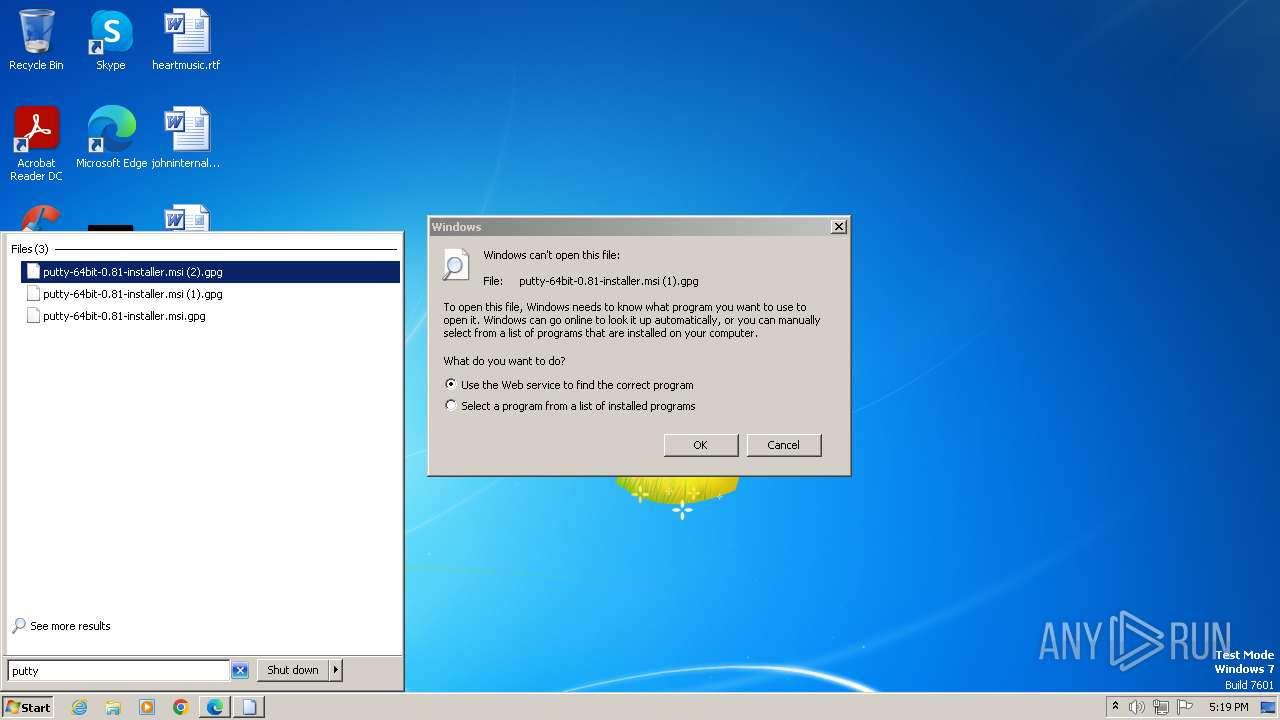Screen dimensions: 1280x720
Task: Open Internet Explorer from taskbar
Action: click(x=79, y=707)
